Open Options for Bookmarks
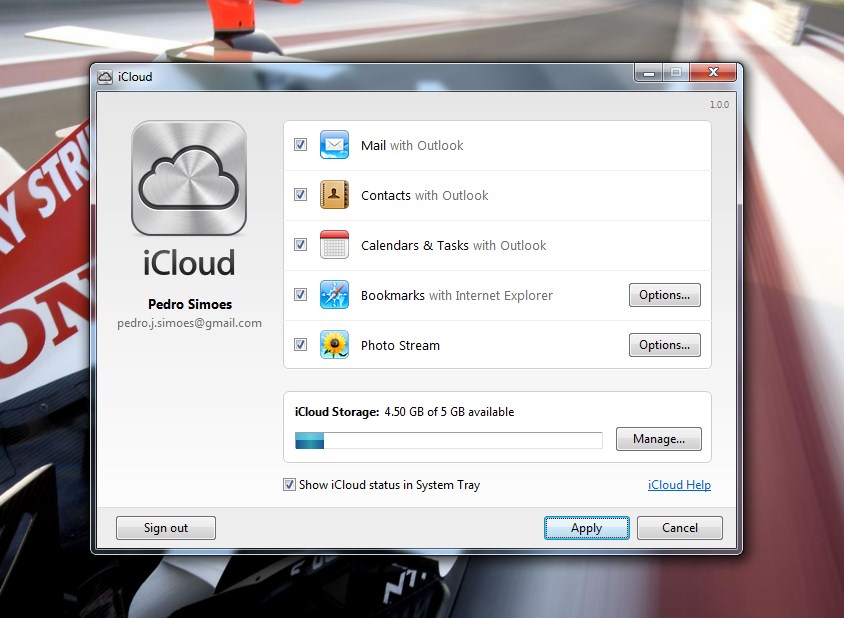Image resolution: width=844 pixels, height=618 pixels. pos(665,295)
